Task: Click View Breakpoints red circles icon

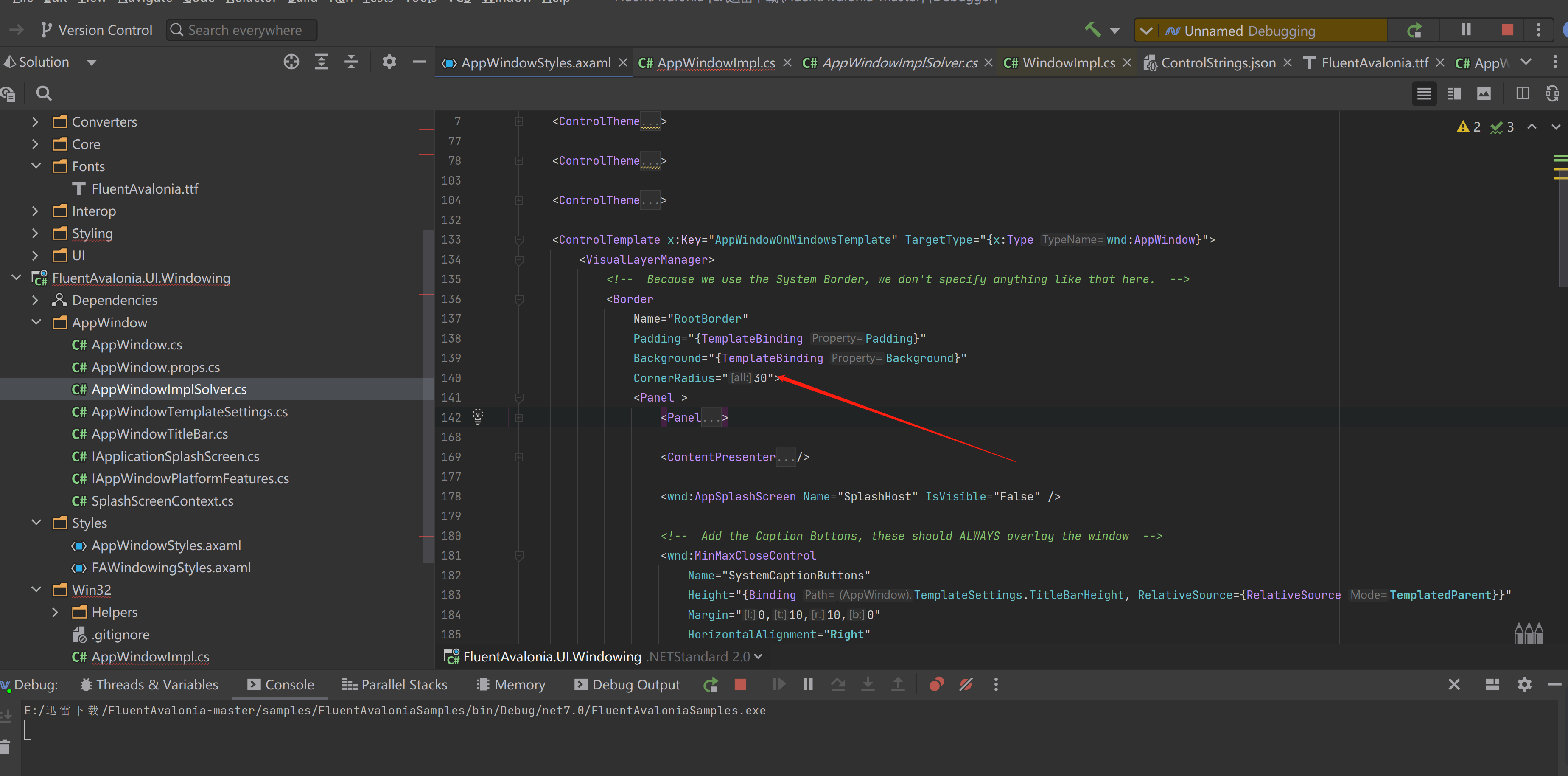Action: 936,685
